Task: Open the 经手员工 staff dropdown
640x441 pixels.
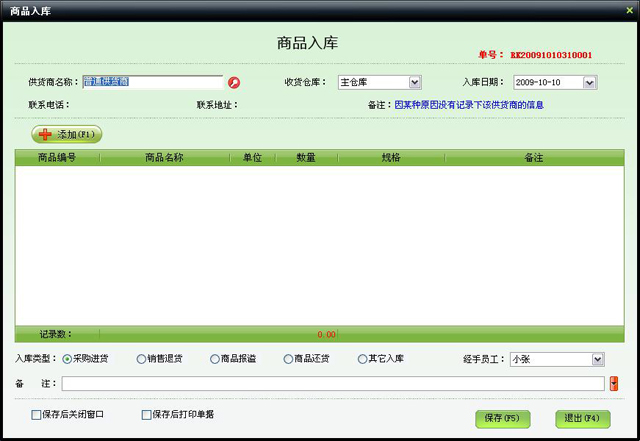Action: click(597, 359)
